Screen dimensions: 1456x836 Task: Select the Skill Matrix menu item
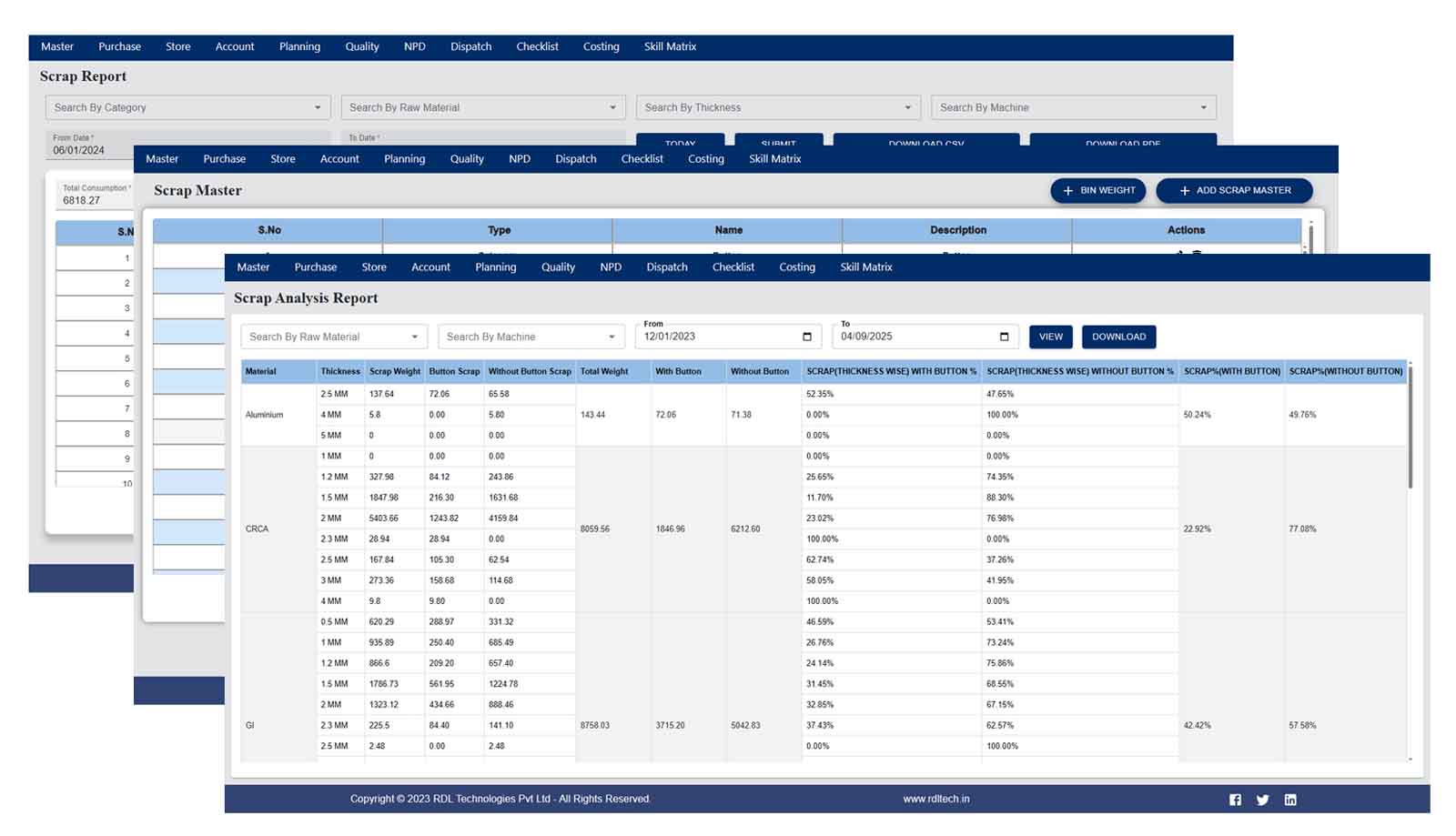865,267
